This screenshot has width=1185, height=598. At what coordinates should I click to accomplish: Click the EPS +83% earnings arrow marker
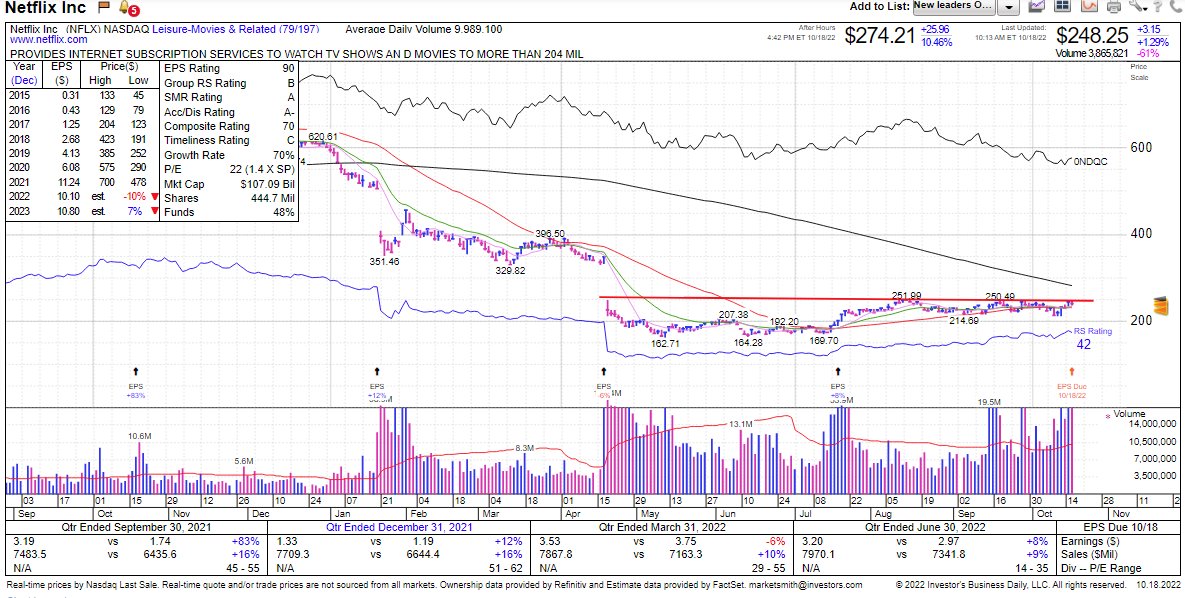(x=136, y=371)
